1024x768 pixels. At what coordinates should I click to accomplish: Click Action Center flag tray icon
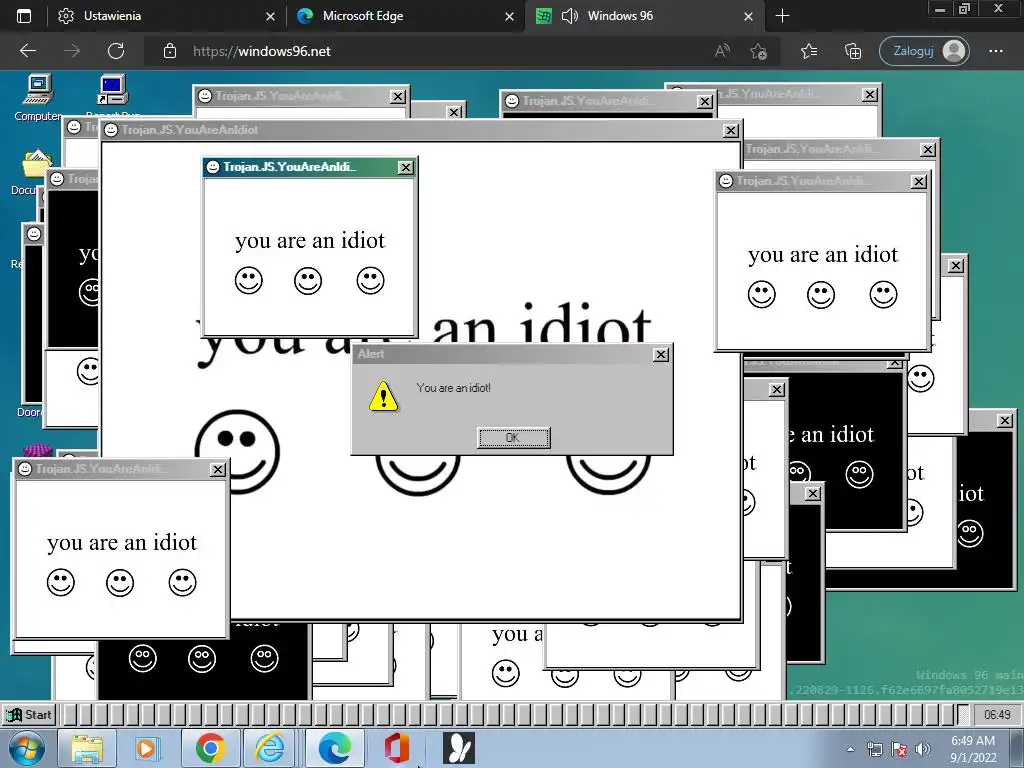point(899,749)
